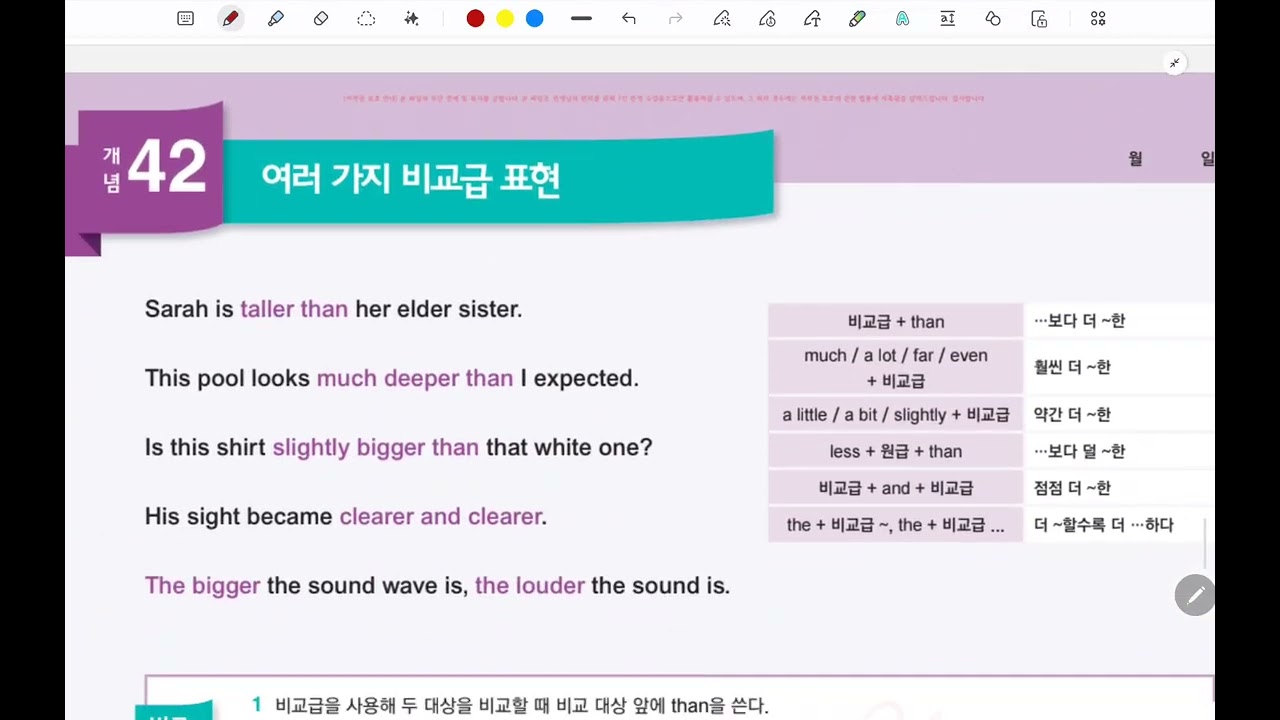The height and width of the screenshot is (720, 1280).
Task: Click the table cell '비교급 + than'
Action: pyautogui.click(x=896, y=321)
